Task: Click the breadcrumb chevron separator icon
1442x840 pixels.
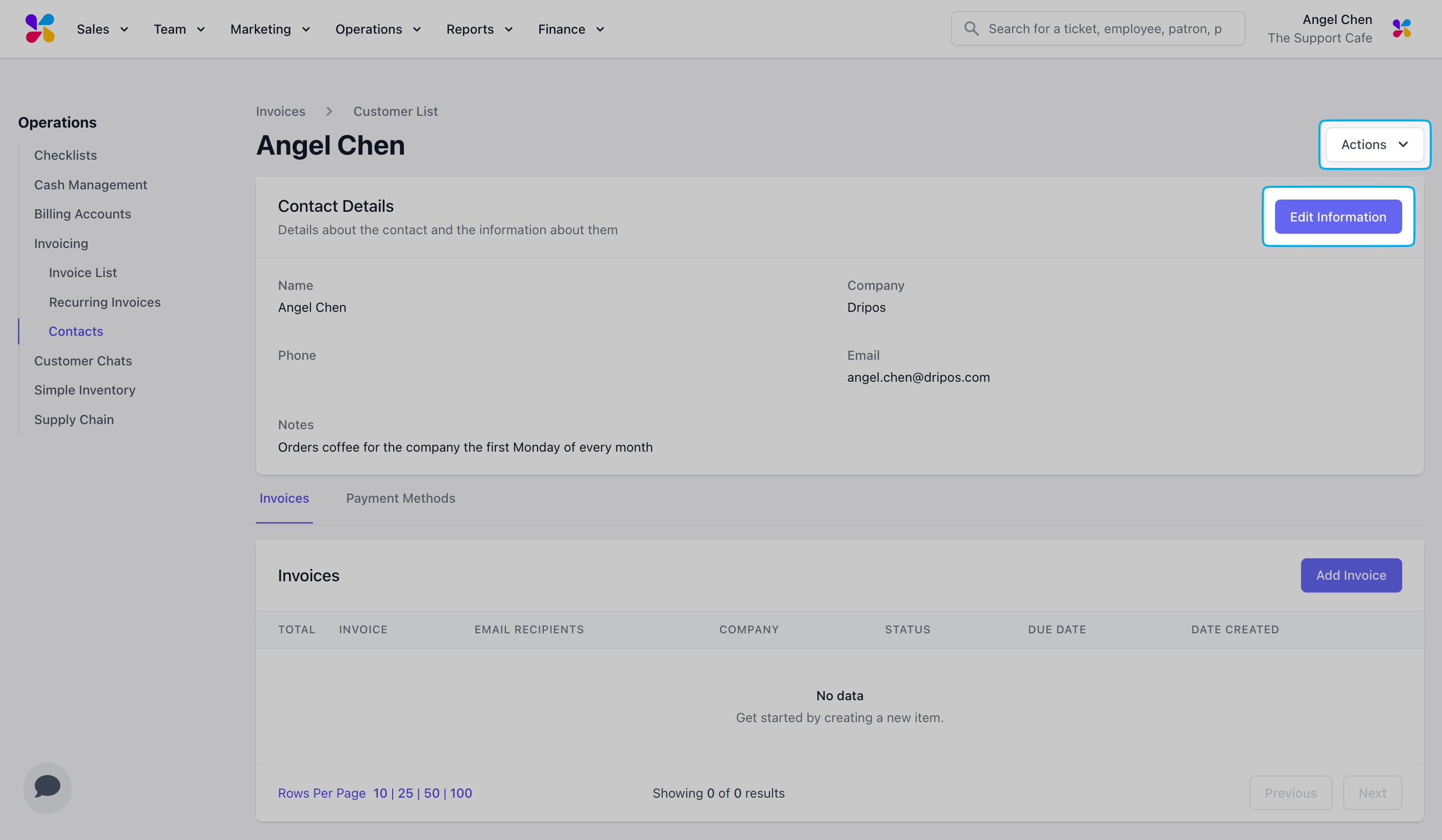Action: click(329, 111)
